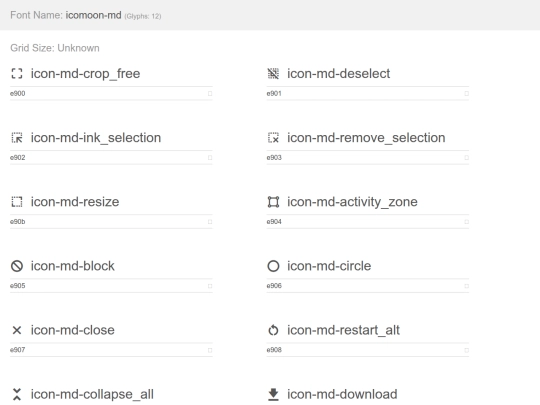Click the icon-md-block class name text

point(73,266)
